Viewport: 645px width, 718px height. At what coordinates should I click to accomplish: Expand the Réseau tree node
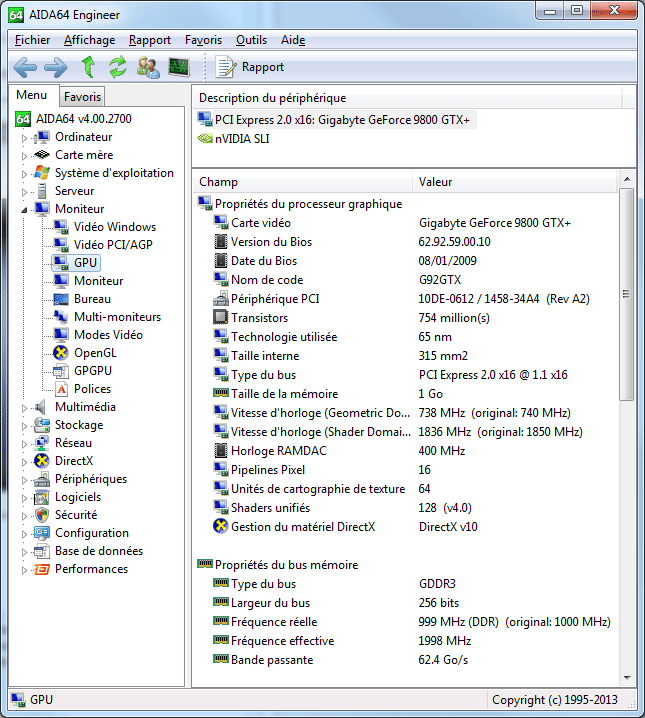coord(24,444)
